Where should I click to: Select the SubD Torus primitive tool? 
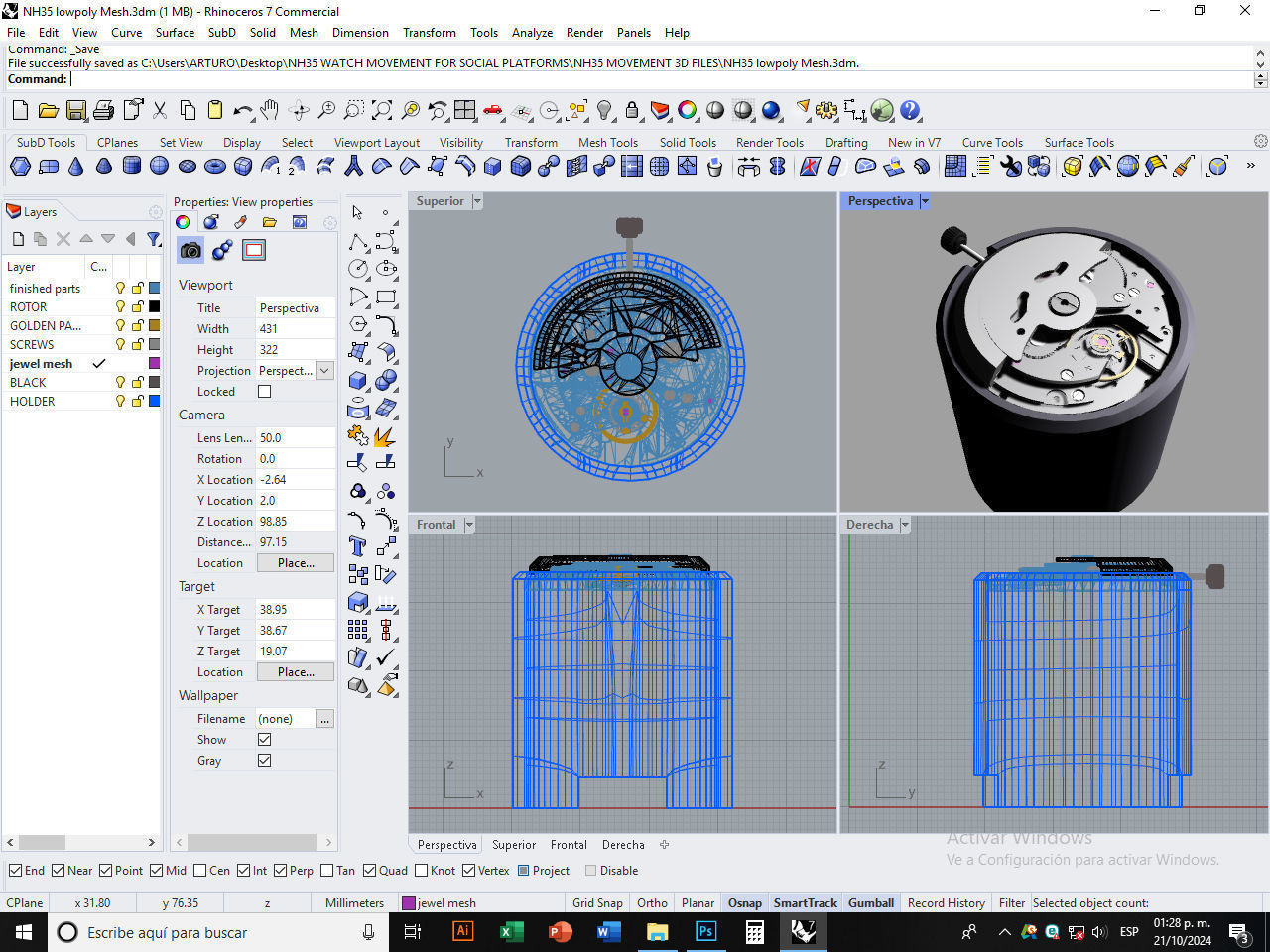tap(214, 166)
